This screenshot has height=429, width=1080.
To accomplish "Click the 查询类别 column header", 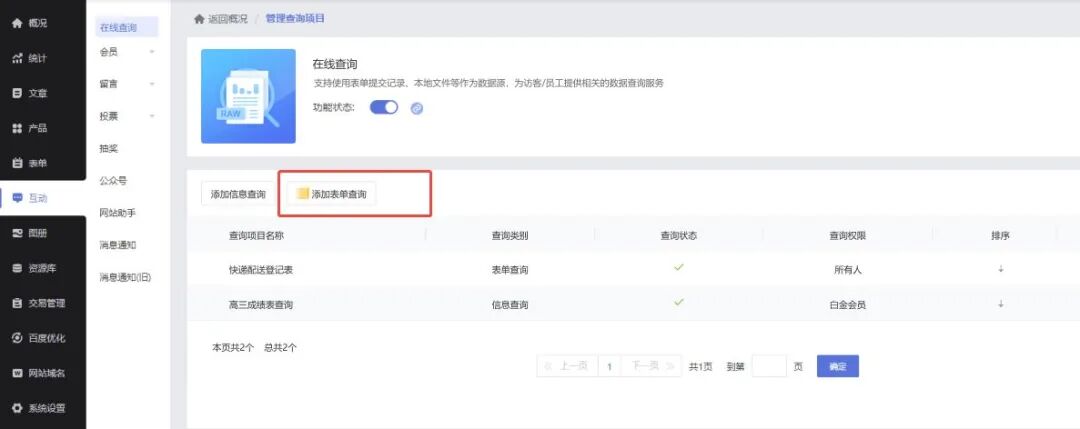I will coord(510,236).
